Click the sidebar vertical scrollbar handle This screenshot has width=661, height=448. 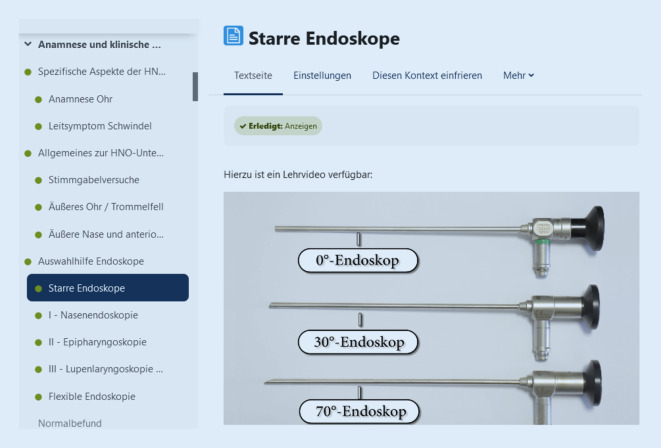pos(195,86)
